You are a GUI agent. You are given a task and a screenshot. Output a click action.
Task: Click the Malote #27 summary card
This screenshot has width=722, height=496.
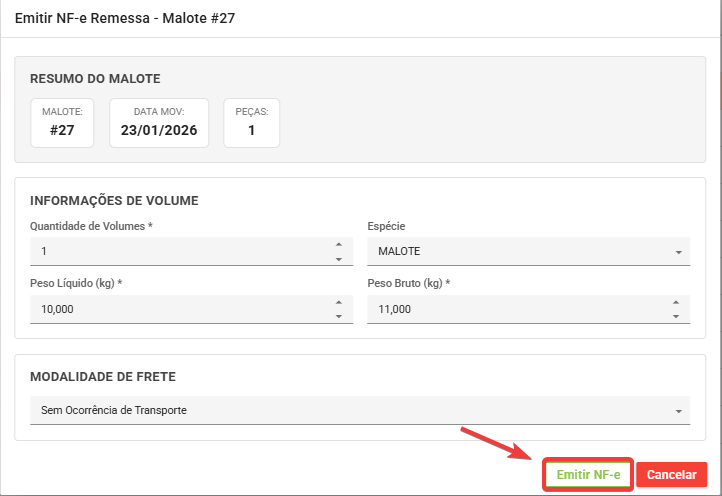pos(62,123)
